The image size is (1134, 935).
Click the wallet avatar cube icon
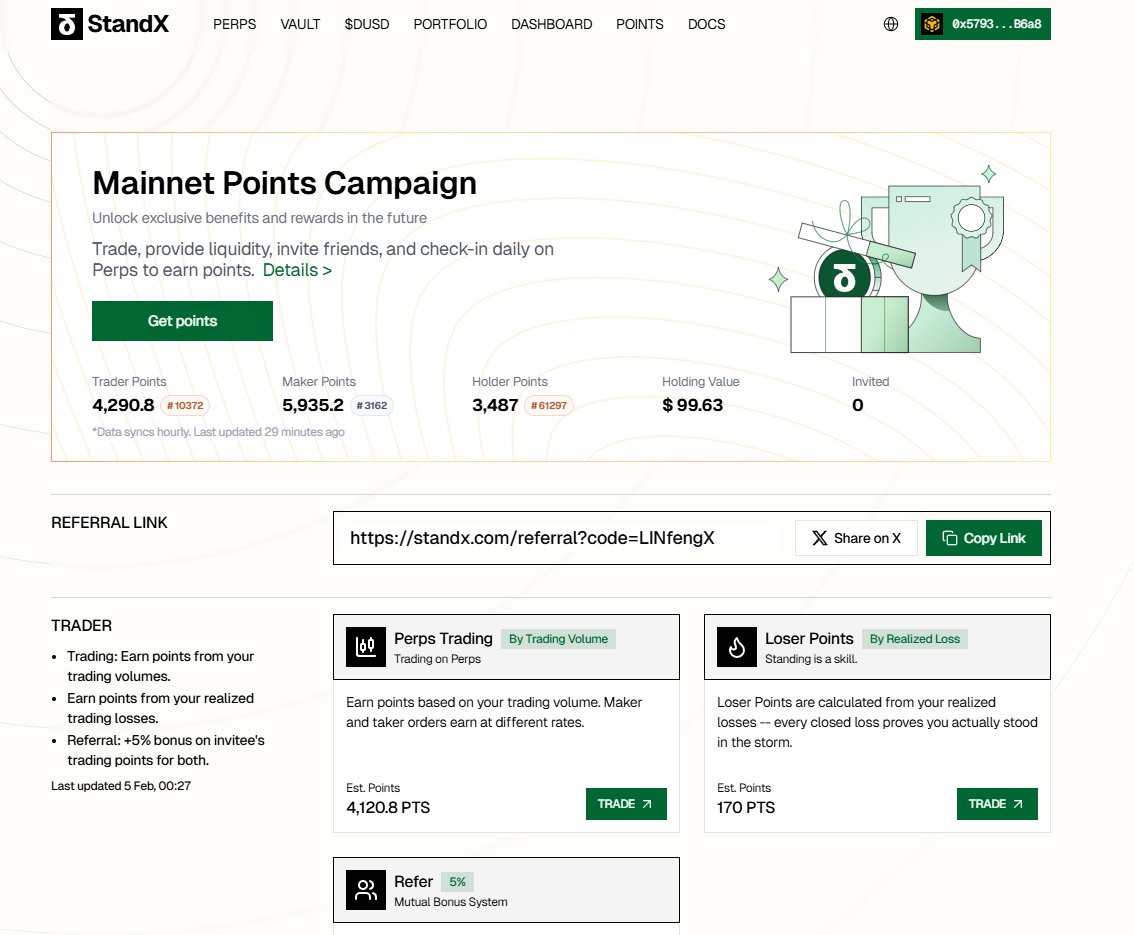coord(932,24)
